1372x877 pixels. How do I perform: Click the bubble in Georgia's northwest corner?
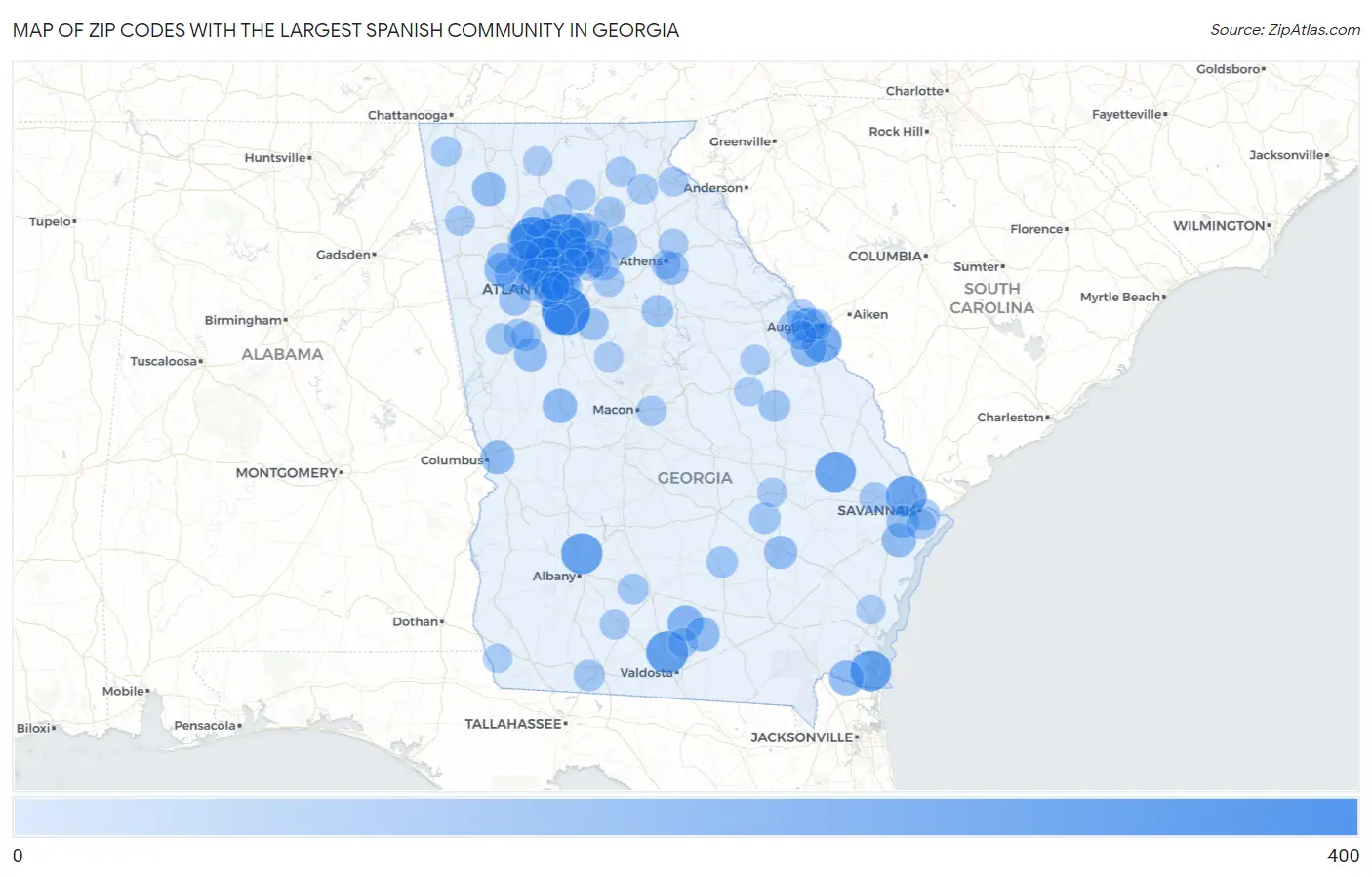[x=446, y=151]
